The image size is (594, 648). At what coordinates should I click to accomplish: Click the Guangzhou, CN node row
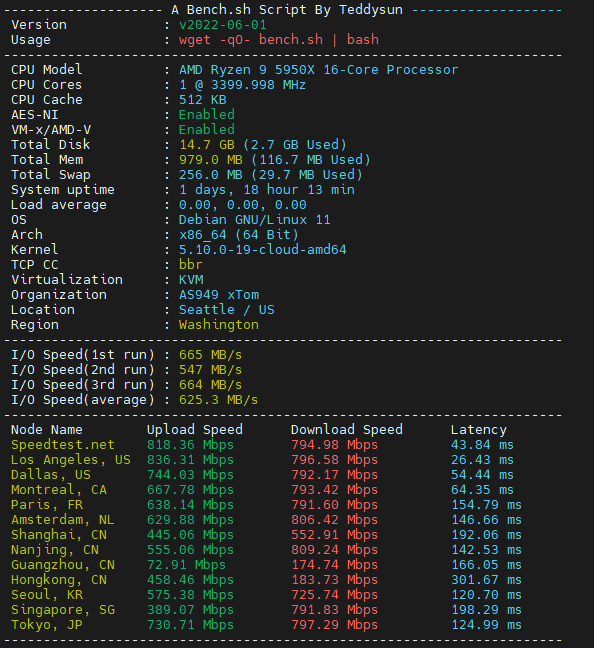tap(266, 565)
